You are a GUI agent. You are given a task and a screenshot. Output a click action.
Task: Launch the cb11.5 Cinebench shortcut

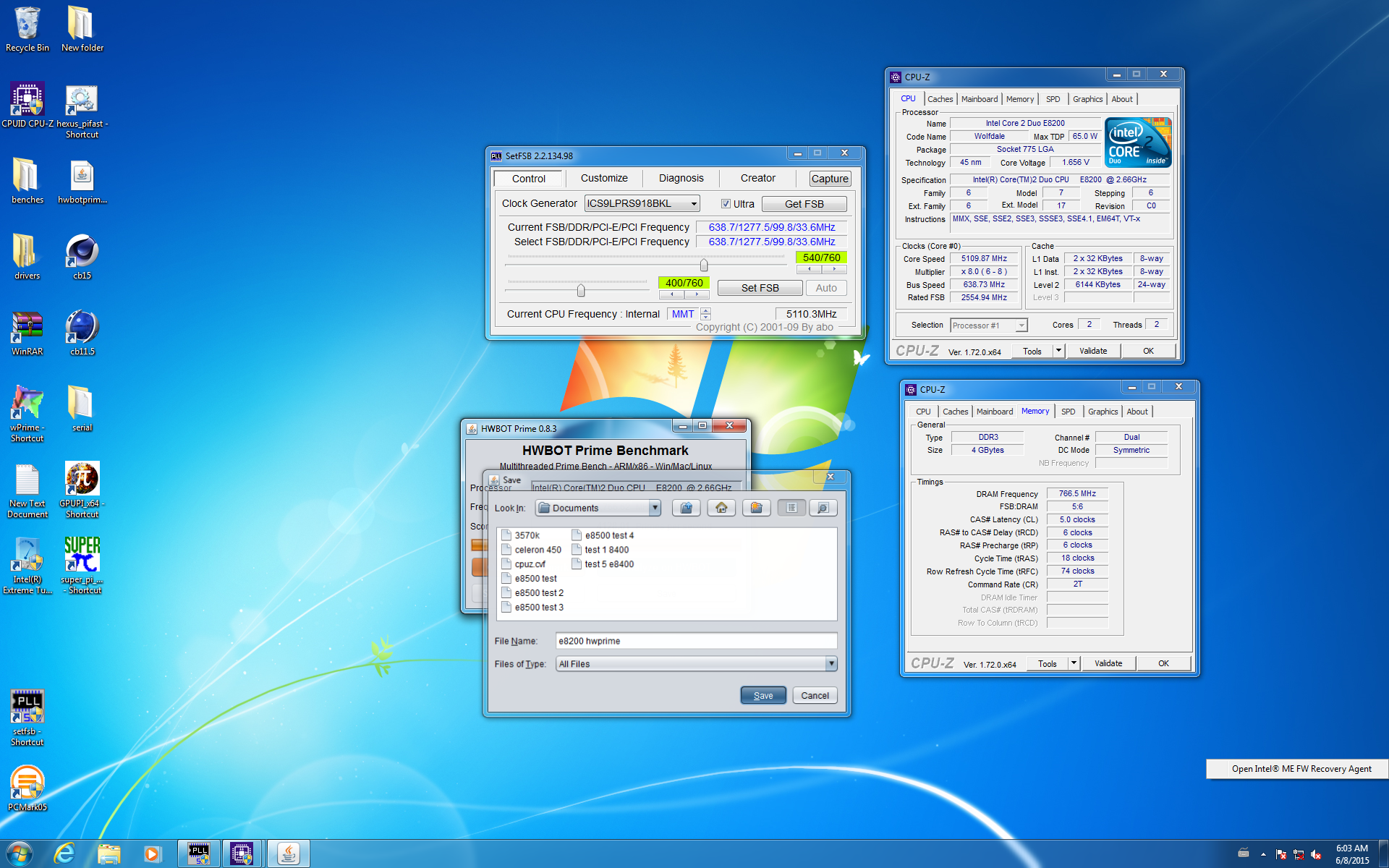point(82,333)
